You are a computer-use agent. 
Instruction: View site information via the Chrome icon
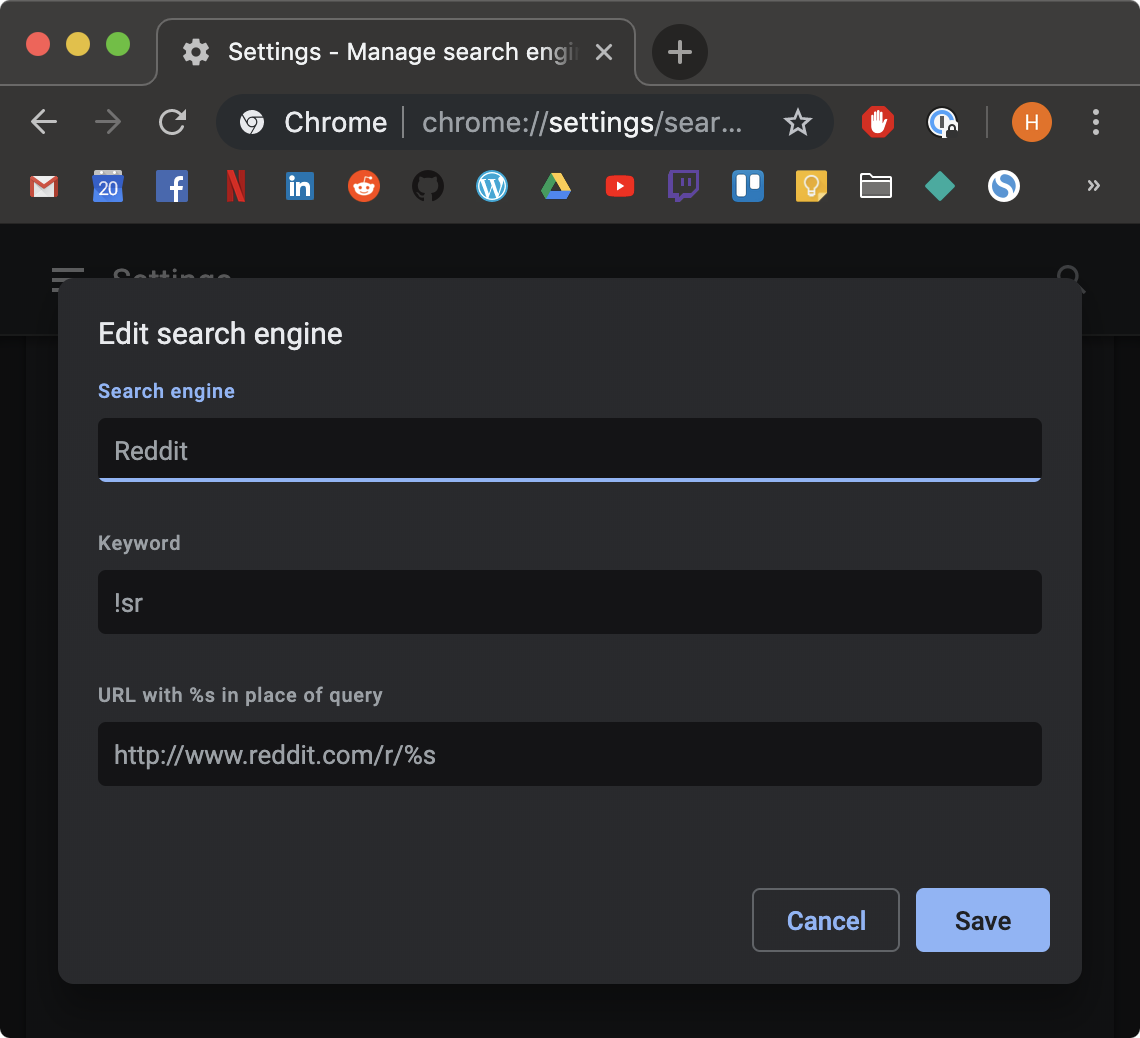coord(252,122)
